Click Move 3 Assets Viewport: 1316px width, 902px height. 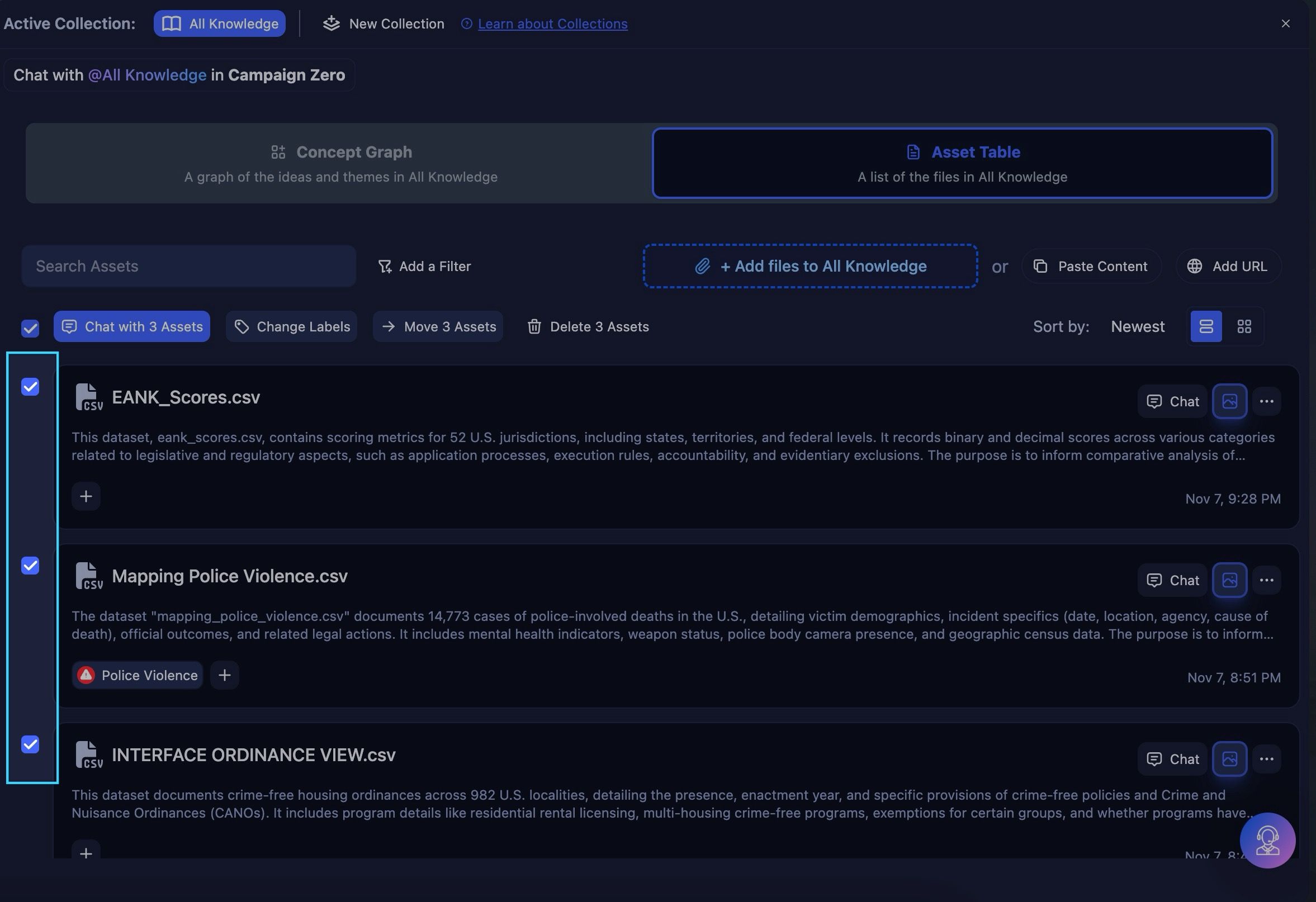tap(438, 326)
